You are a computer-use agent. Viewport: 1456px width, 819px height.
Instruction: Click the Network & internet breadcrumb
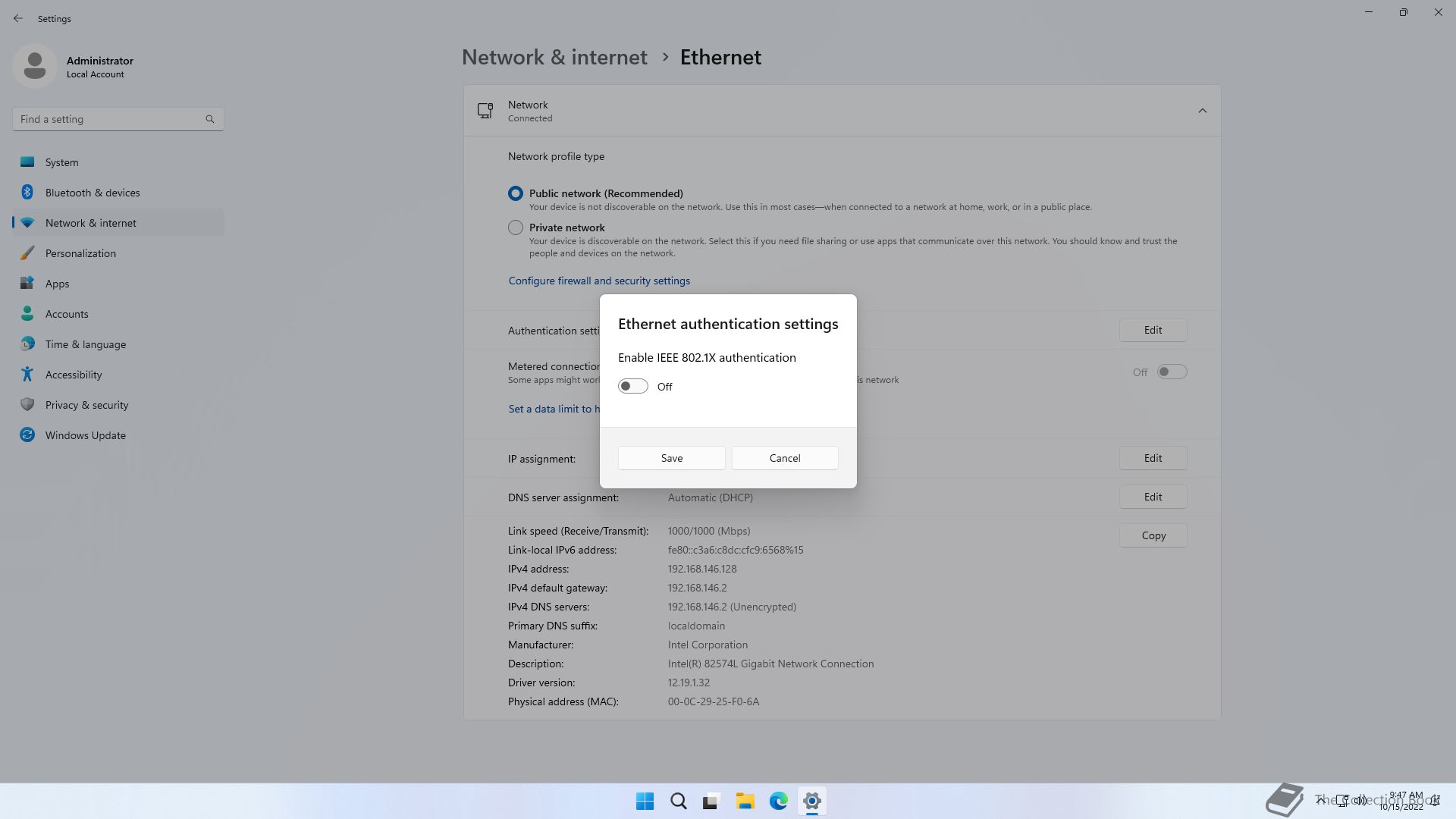[x=554, y=58]
